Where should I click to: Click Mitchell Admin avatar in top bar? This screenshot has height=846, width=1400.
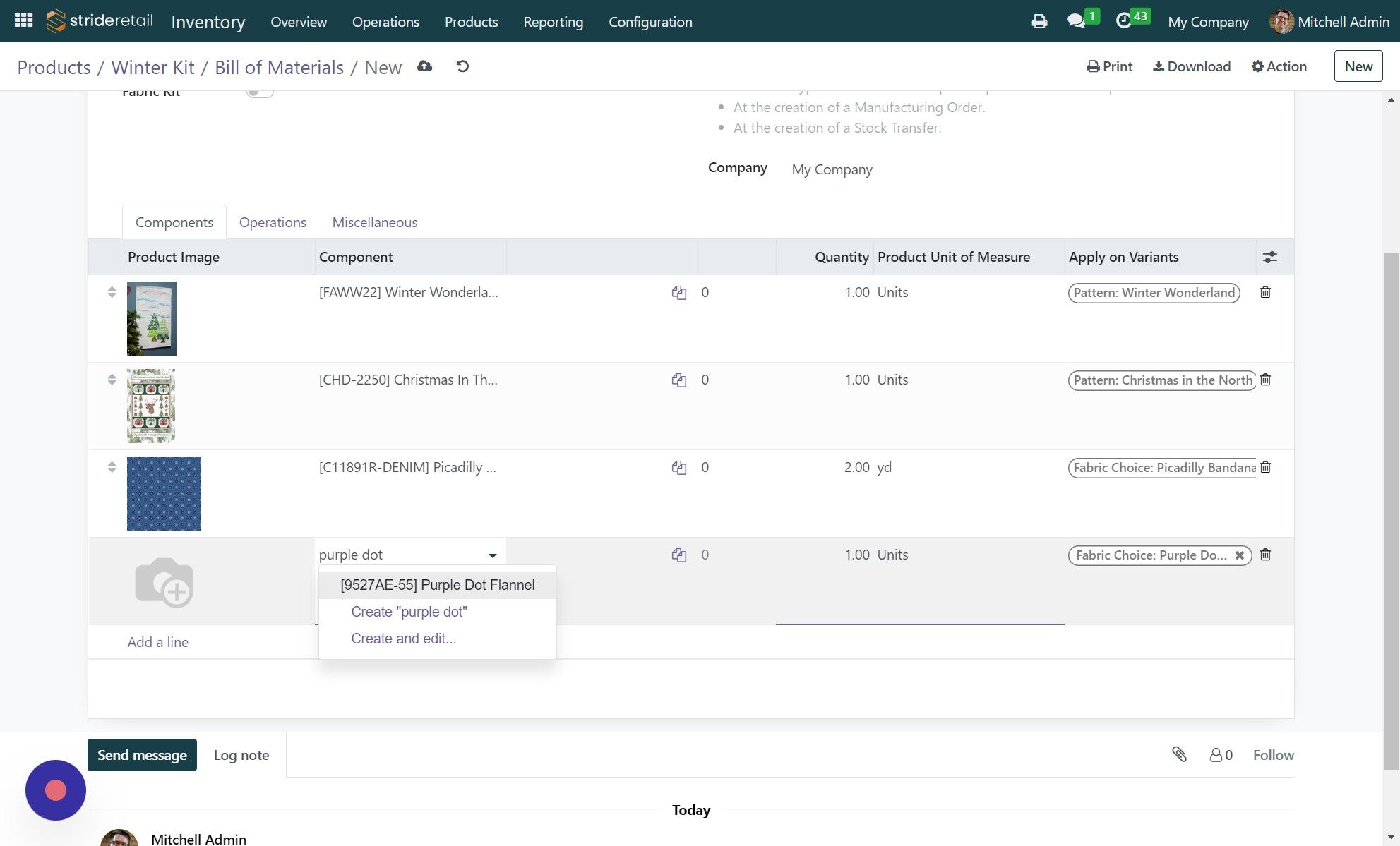pos(1281,22)
